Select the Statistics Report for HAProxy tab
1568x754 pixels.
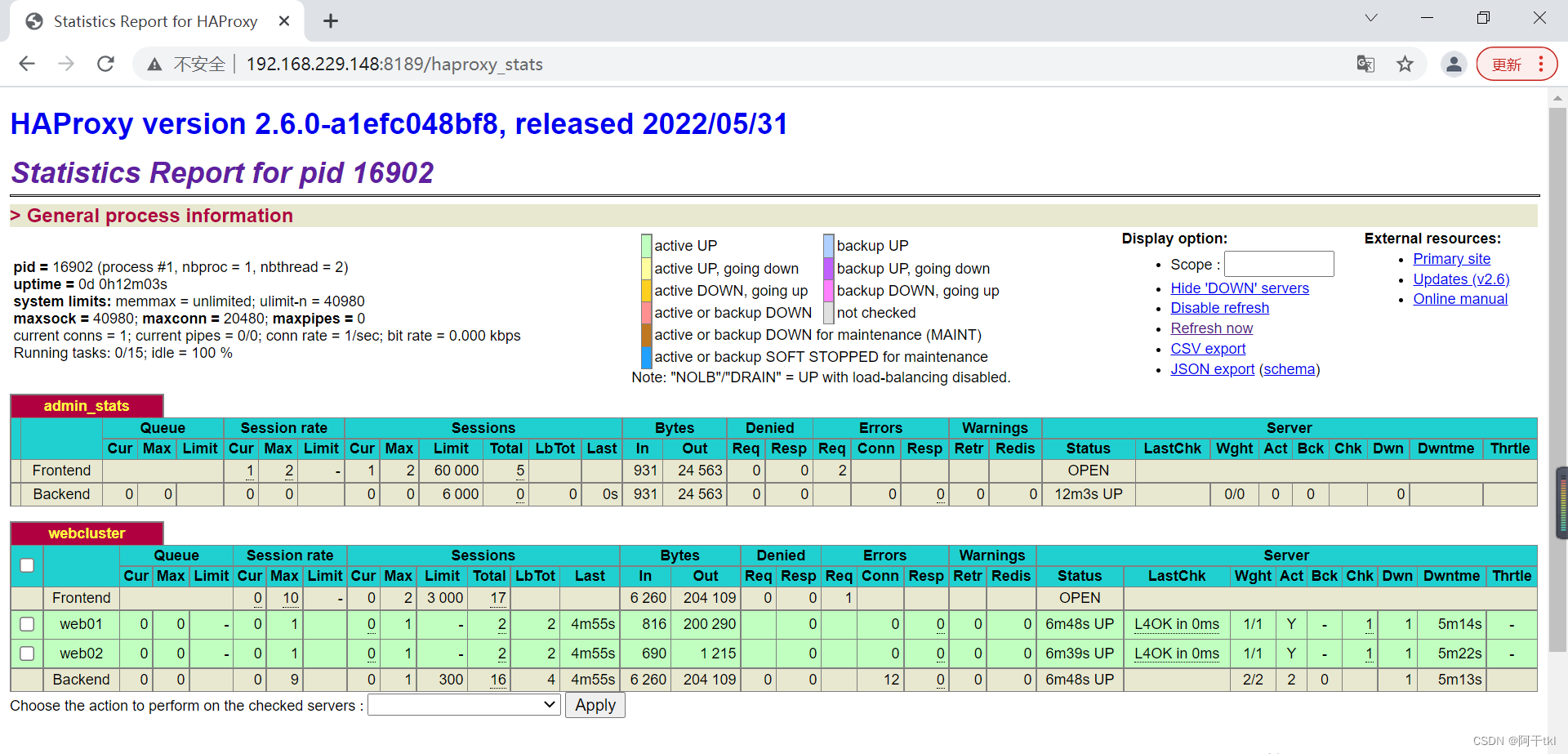coord(155,21)
